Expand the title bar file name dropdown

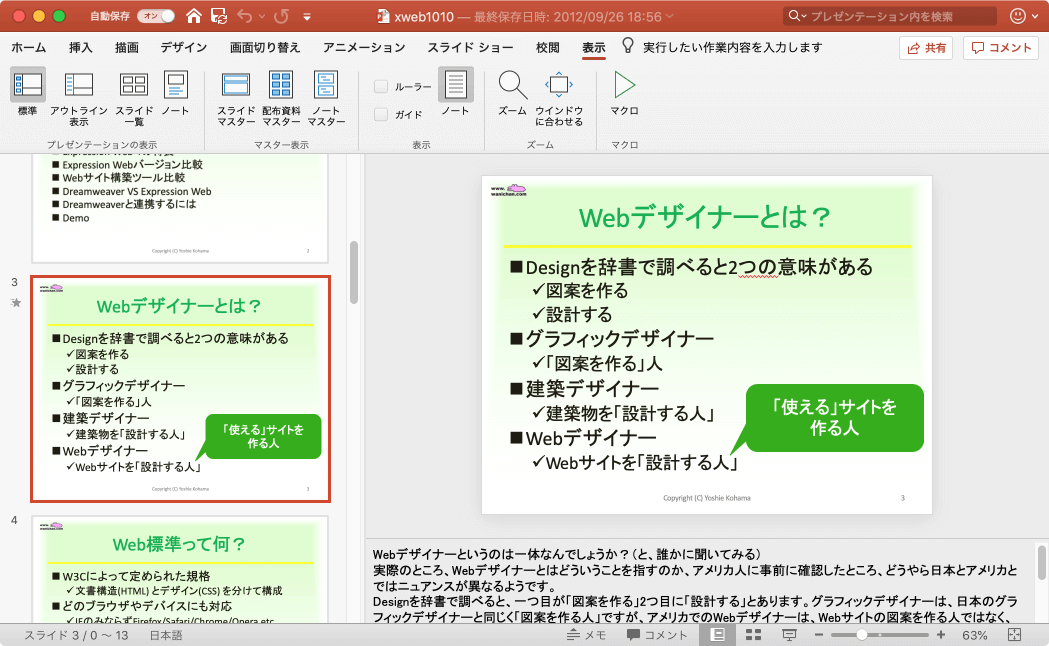[670, 16]
